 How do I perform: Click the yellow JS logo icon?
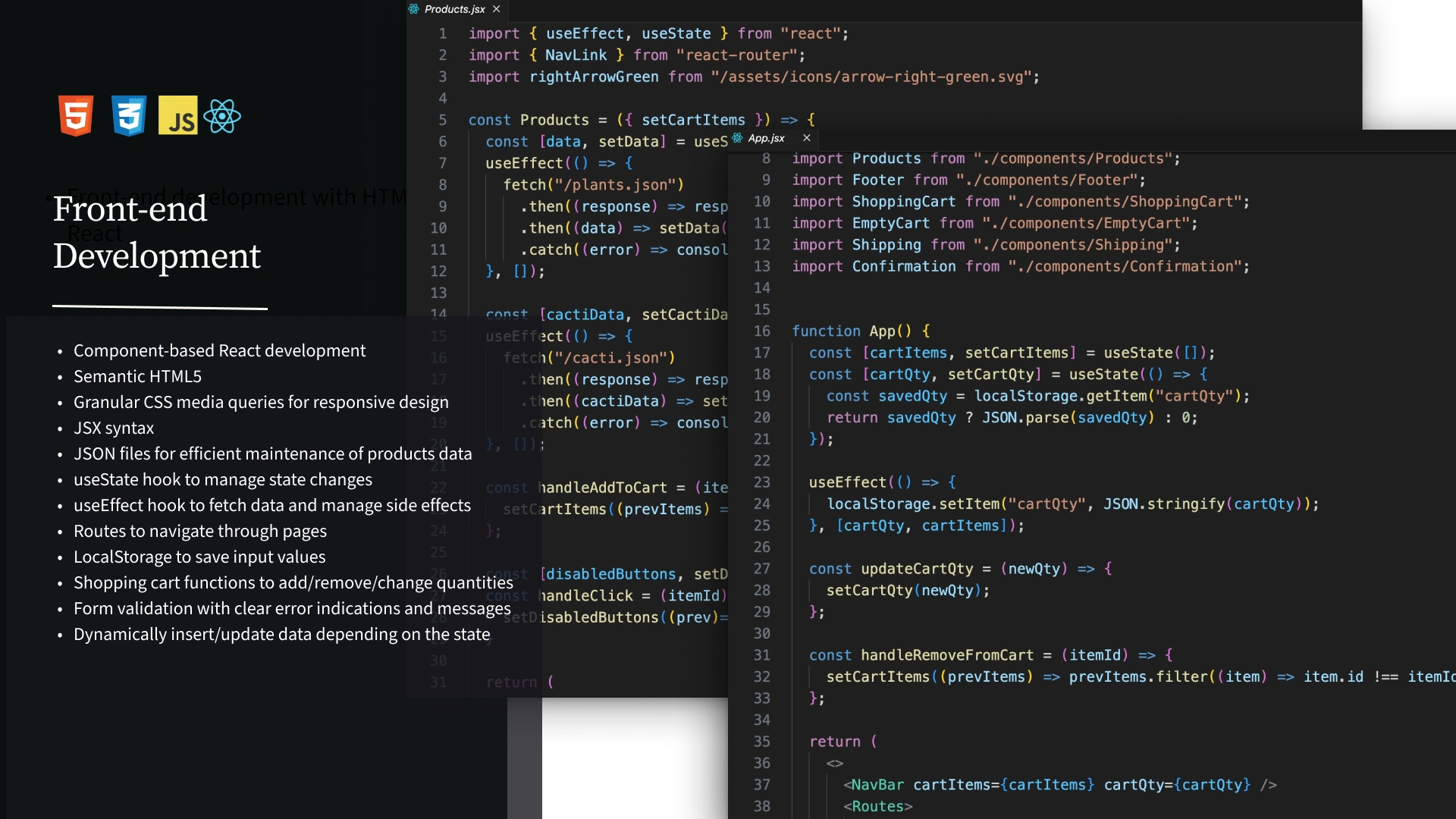click(x=178, y=116)
